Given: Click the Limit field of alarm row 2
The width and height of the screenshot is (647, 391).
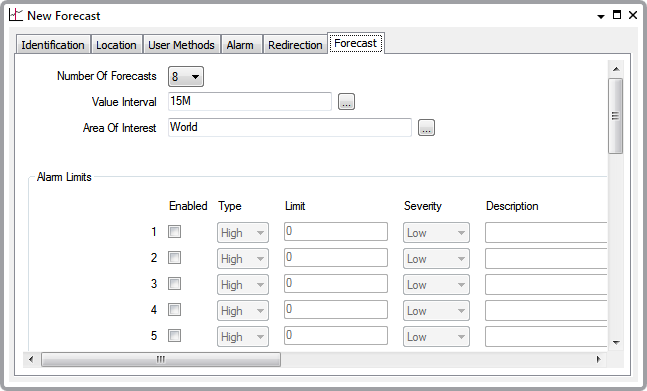Looking at the screenshot, I should [x=336, y=257].
